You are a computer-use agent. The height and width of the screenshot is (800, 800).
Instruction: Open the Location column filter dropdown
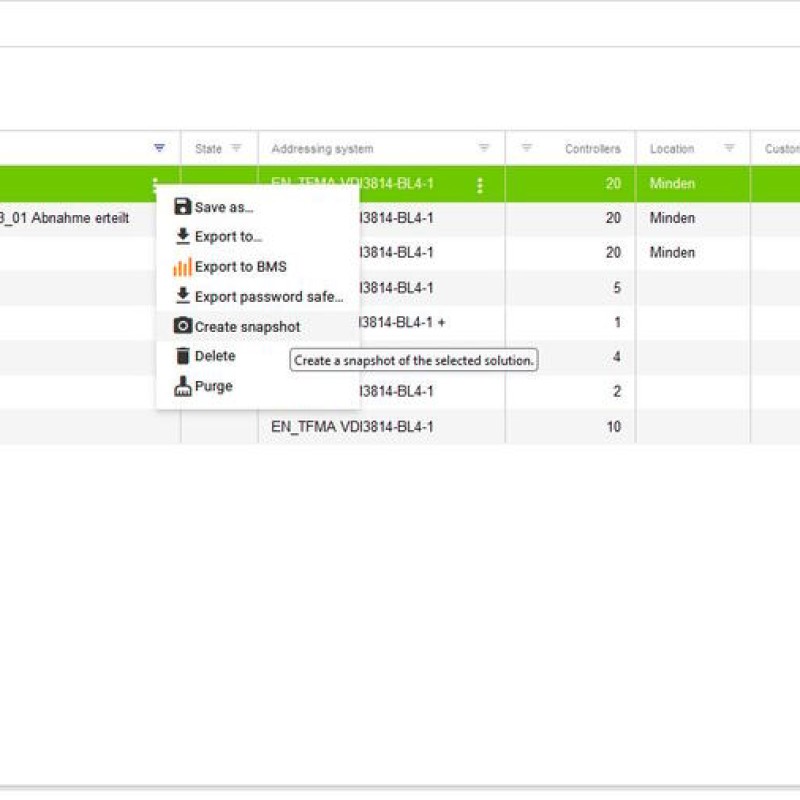click(729, 147)
